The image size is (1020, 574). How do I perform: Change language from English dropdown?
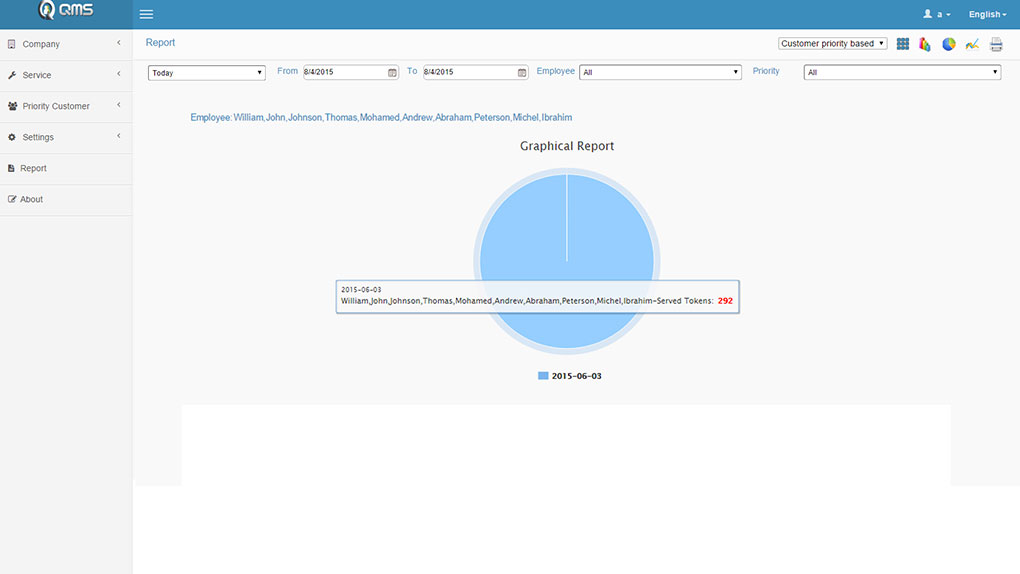[x=987, y=15]
